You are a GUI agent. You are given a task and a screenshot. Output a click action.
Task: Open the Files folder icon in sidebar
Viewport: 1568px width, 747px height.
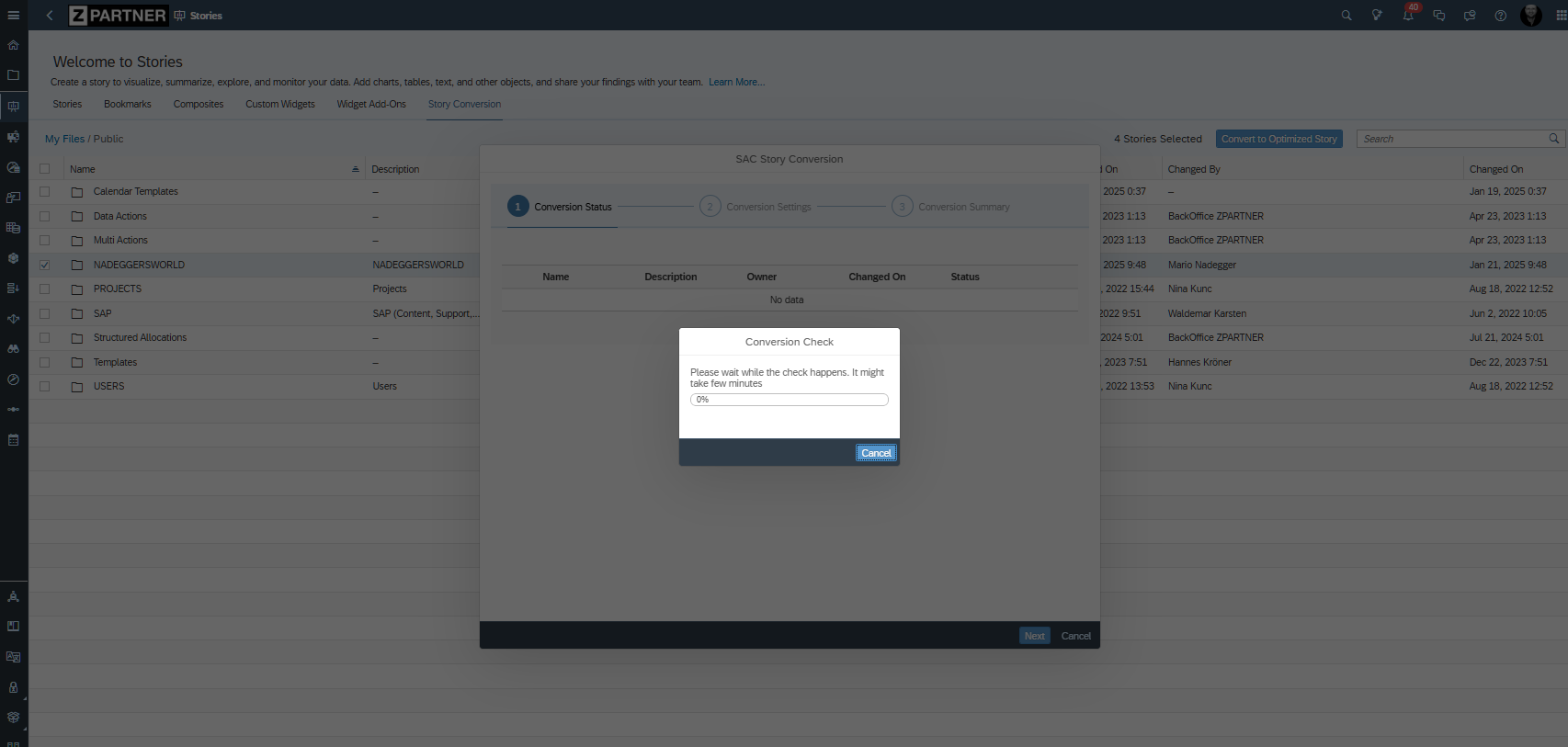pos(13,75)
